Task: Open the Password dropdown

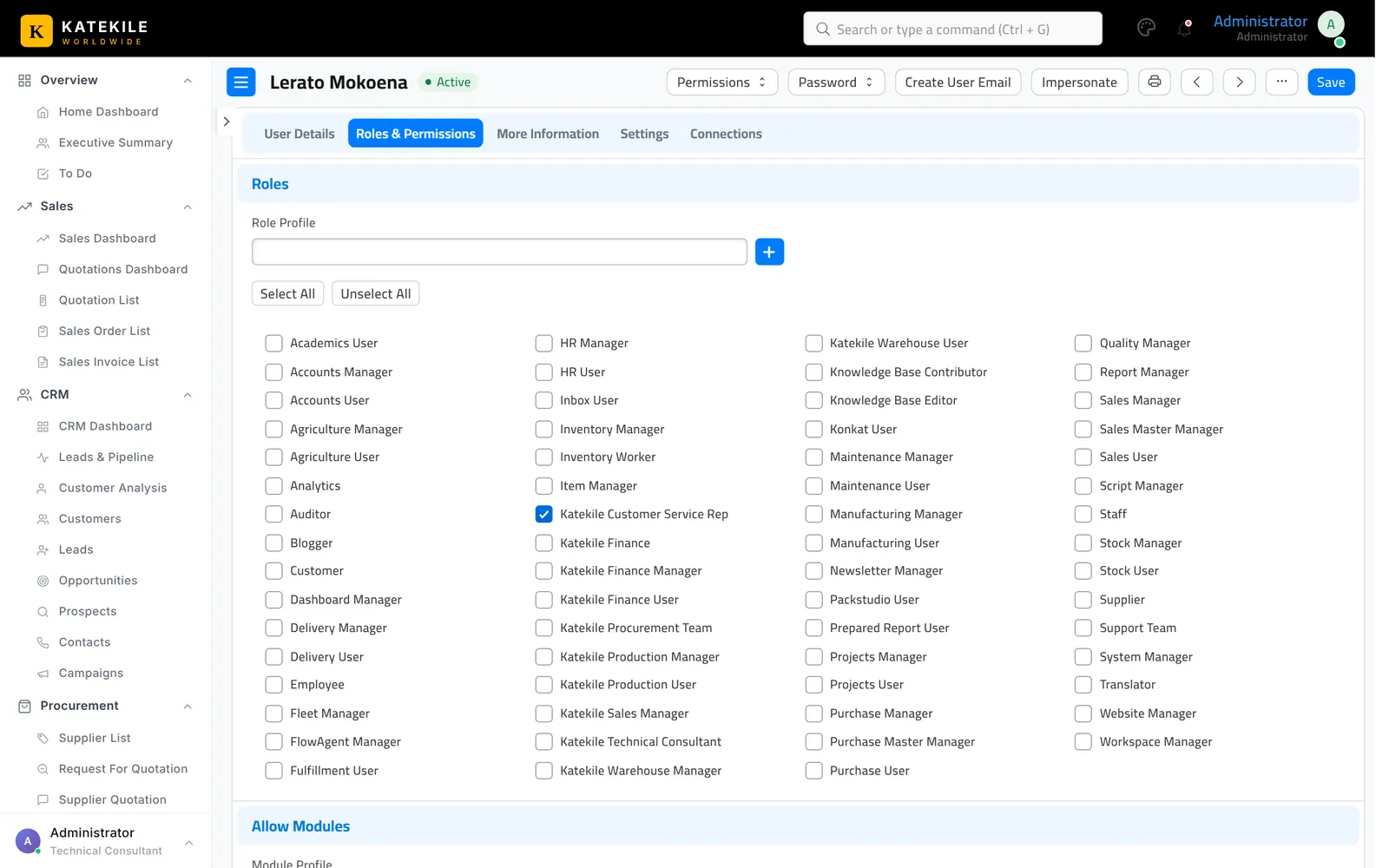Action: tap(836, 82)
